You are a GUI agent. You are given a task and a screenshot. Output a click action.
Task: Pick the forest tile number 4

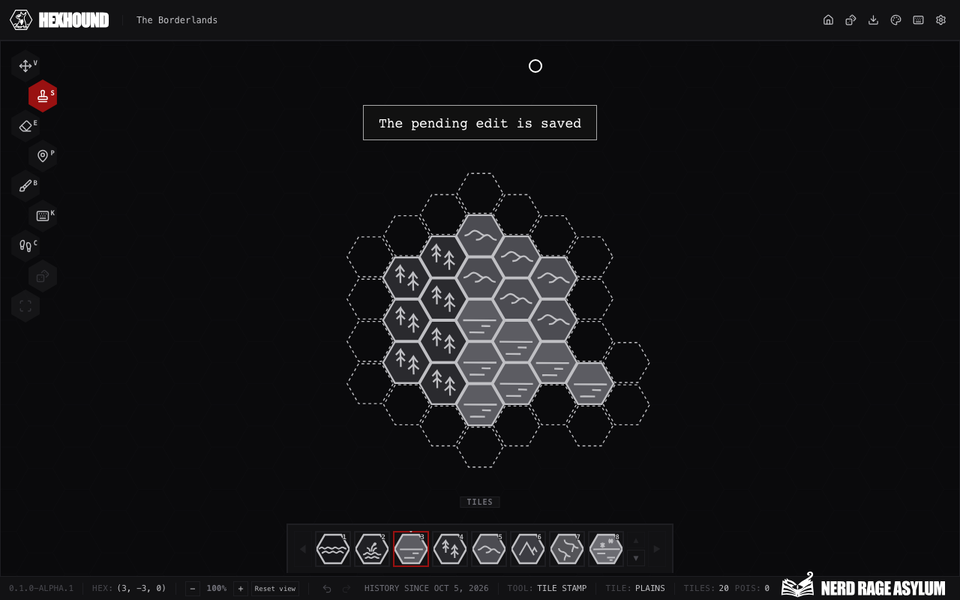point(450,549)
